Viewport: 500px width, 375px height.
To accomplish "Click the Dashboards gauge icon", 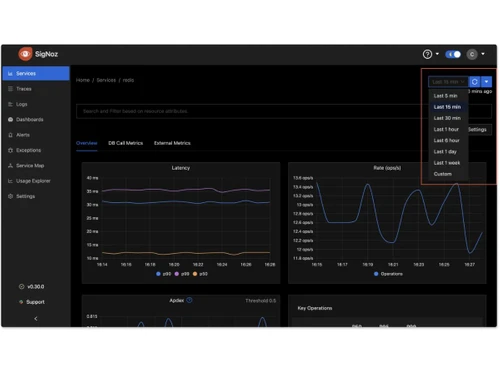I will point(10,119).
